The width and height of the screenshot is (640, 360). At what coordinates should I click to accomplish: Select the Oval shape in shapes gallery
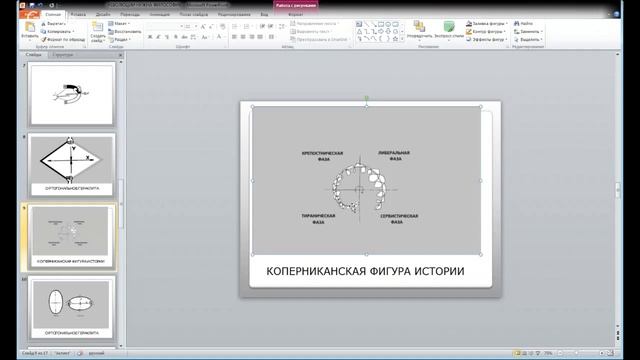388,24
